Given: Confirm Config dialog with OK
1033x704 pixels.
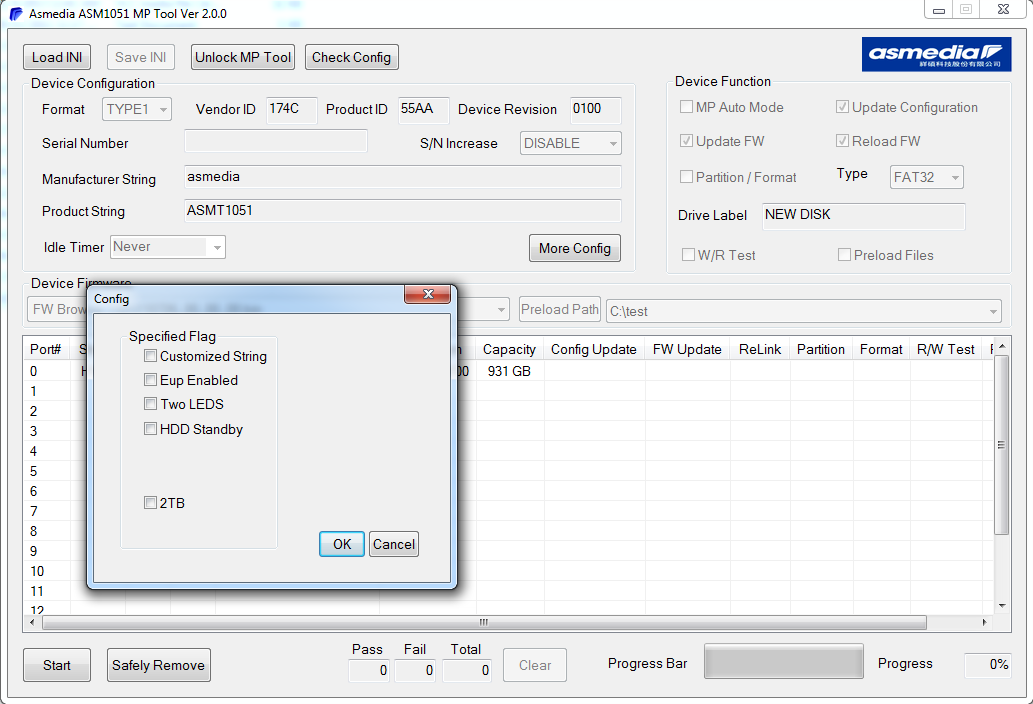Looking at the screenshot, I should coord(341,544).
